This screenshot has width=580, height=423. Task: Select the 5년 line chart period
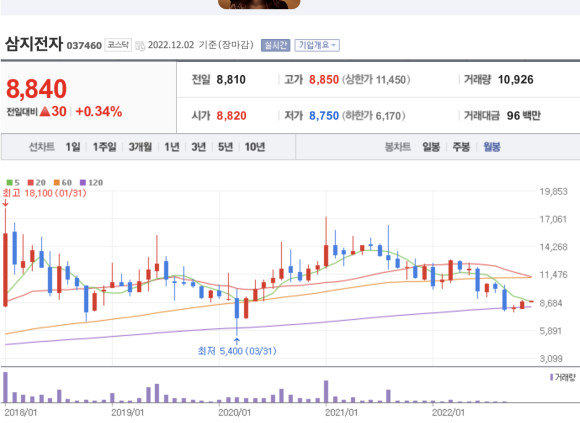point(225,147)
